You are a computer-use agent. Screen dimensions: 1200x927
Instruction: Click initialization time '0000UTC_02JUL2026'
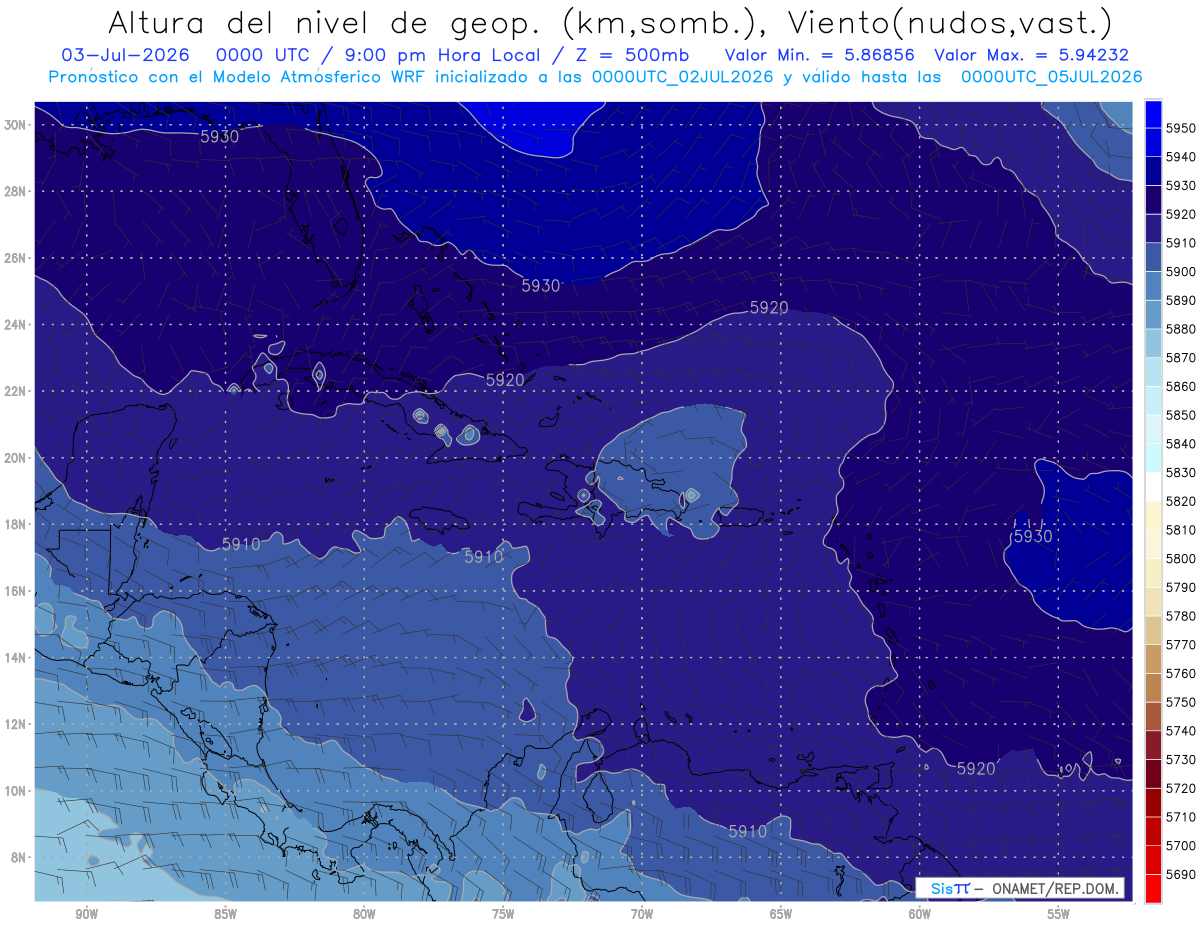click(683, 76)
